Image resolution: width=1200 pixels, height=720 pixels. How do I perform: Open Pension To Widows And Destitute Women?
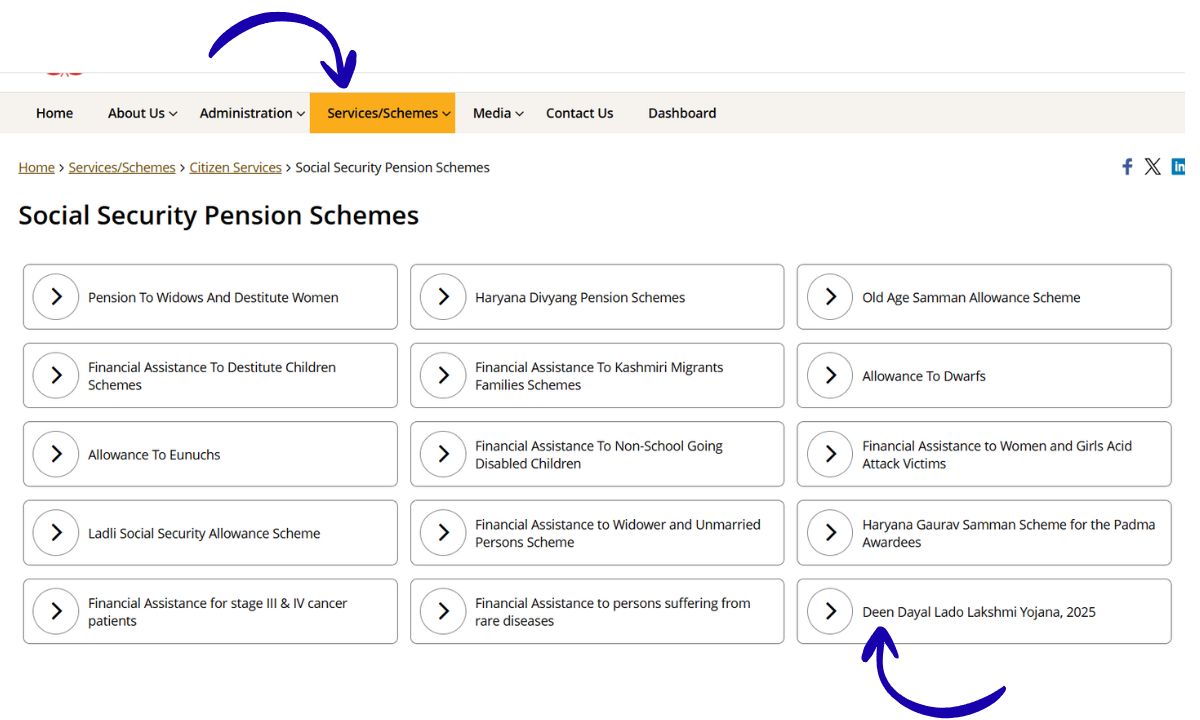point(213,297)
